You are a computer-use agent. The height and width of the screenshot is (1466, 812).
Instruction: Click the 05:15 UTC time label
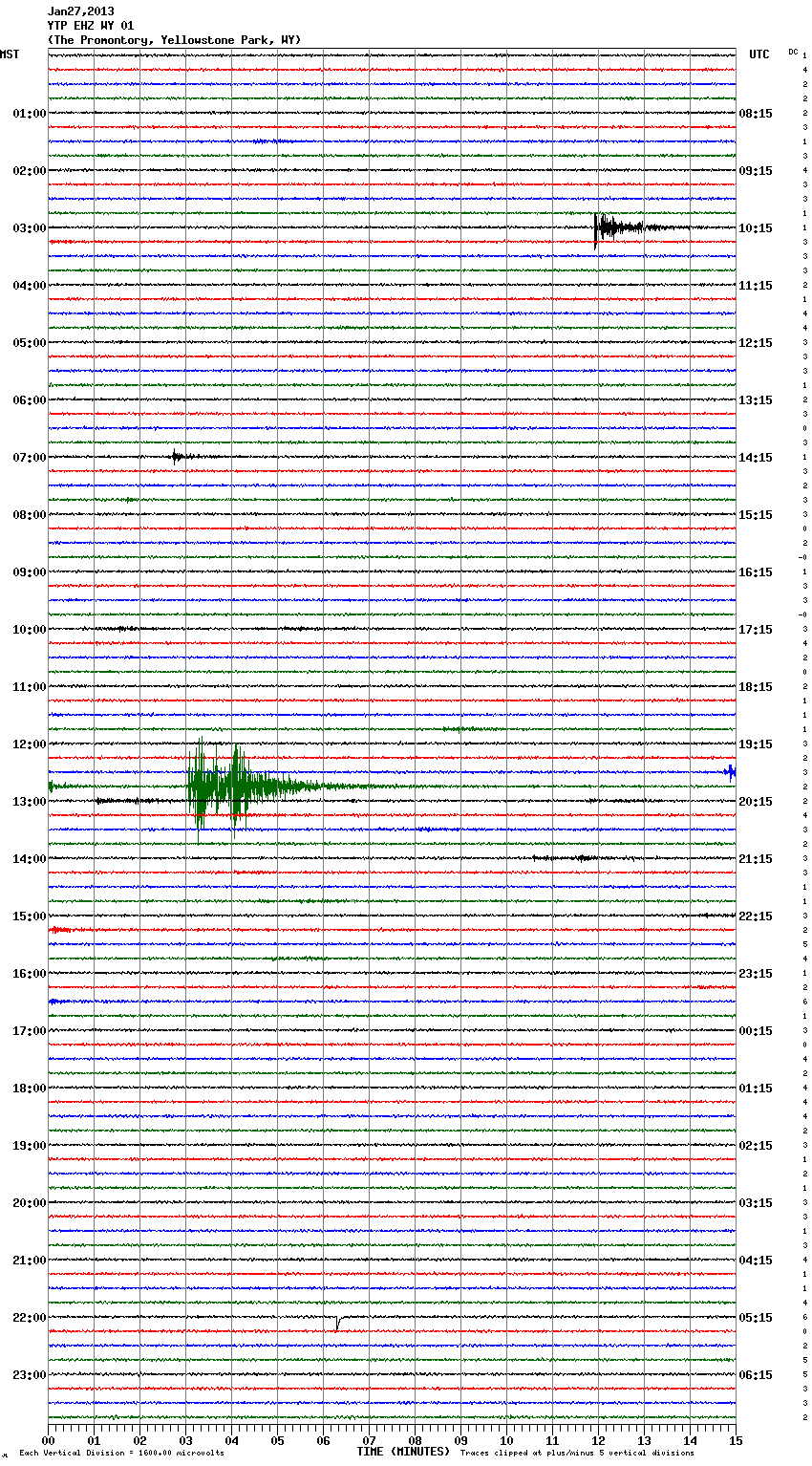click(756, 1318)
